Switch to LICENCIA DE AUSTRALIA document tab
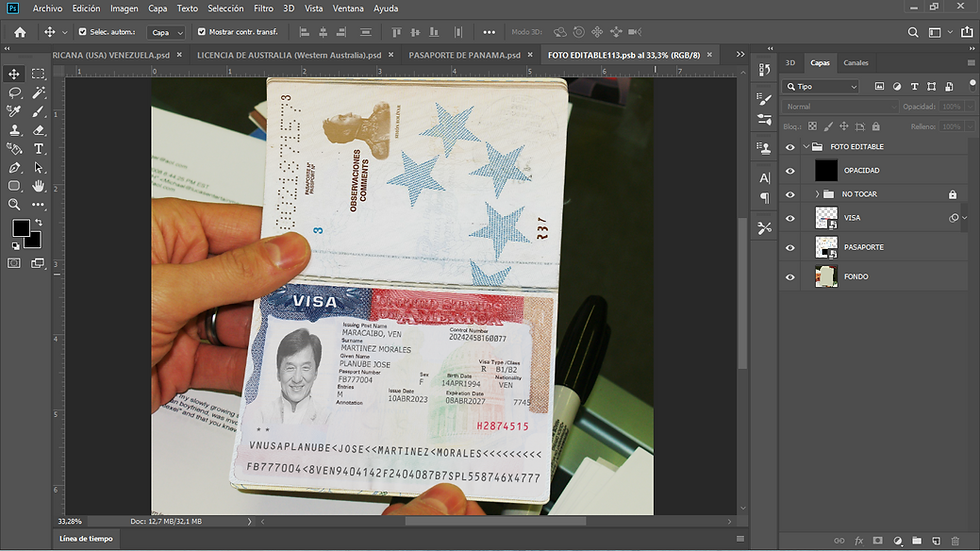The height and width of the screenshot is (551, 980). 289,55
